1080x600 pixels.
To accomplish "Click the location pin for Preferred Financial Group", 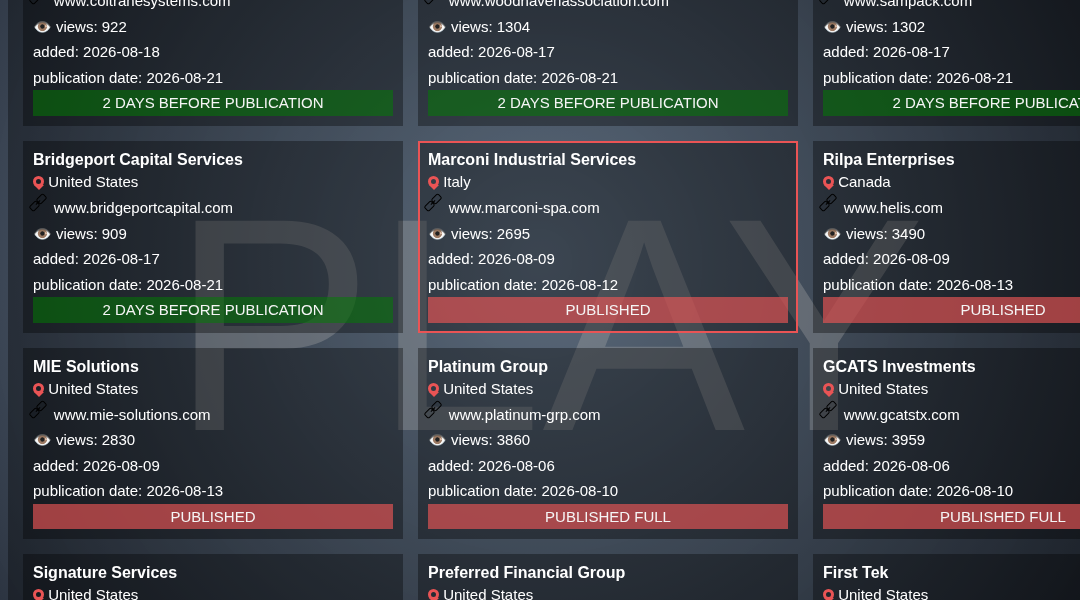I will click(x=433, y=594).
